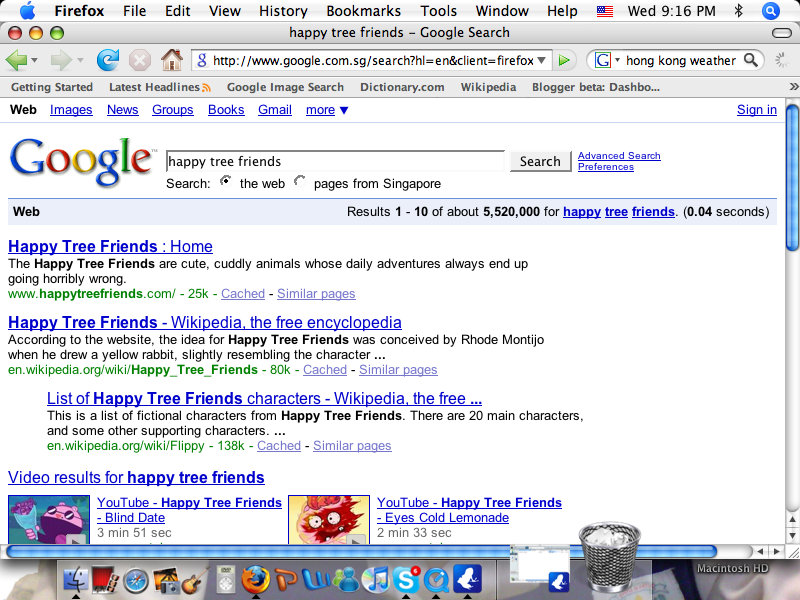Viewport: 800px width, 600px height.
Task: Open the Back history dropdown arrow
Action: [34, 60]
